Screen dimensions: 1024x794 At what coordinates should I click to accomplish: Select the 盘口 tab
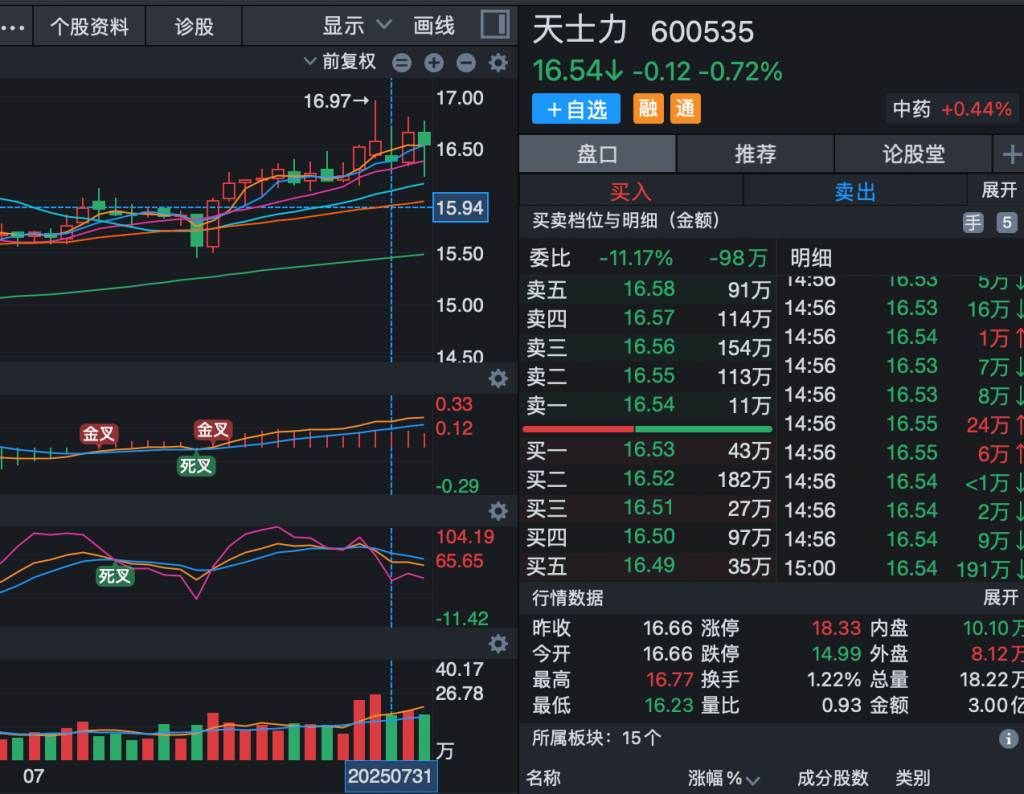(597, 154)
